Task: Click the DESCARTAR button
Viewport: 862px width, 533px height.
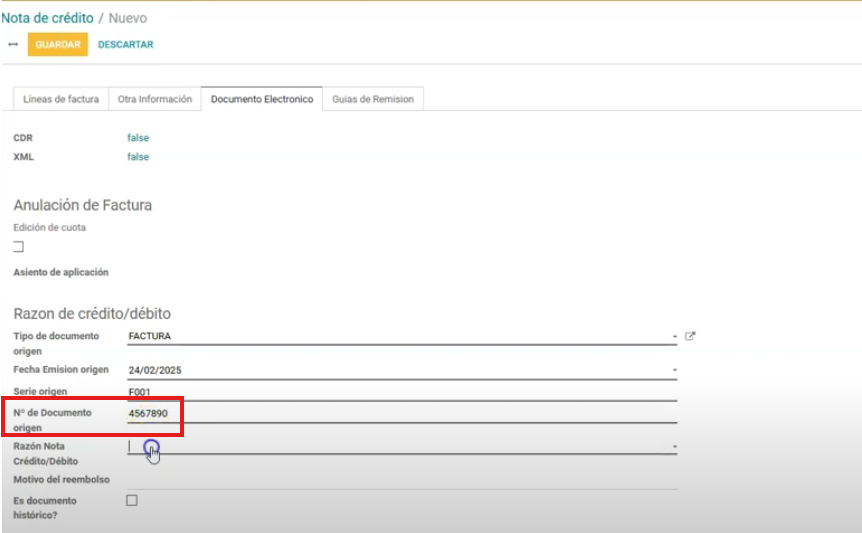Action: [126, 45]
